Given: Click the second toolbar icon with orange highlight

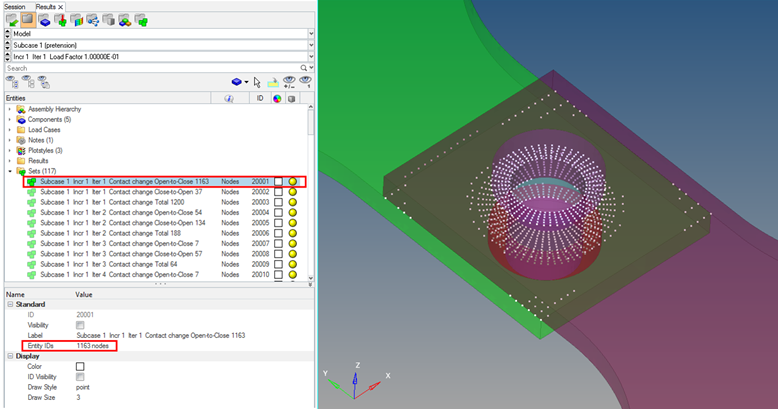Looking at the screenshot, I should tap(29, 18).
